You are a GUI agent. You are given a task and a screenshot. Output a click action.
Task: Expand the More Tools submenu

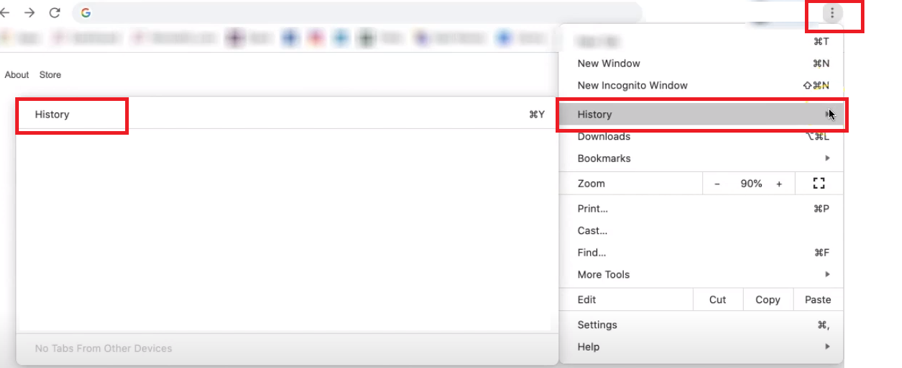[x=701, y=274]
